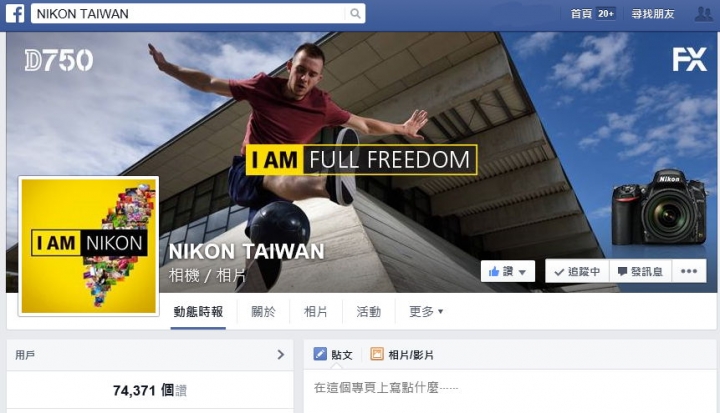Click the 首頁 home link

581,14
